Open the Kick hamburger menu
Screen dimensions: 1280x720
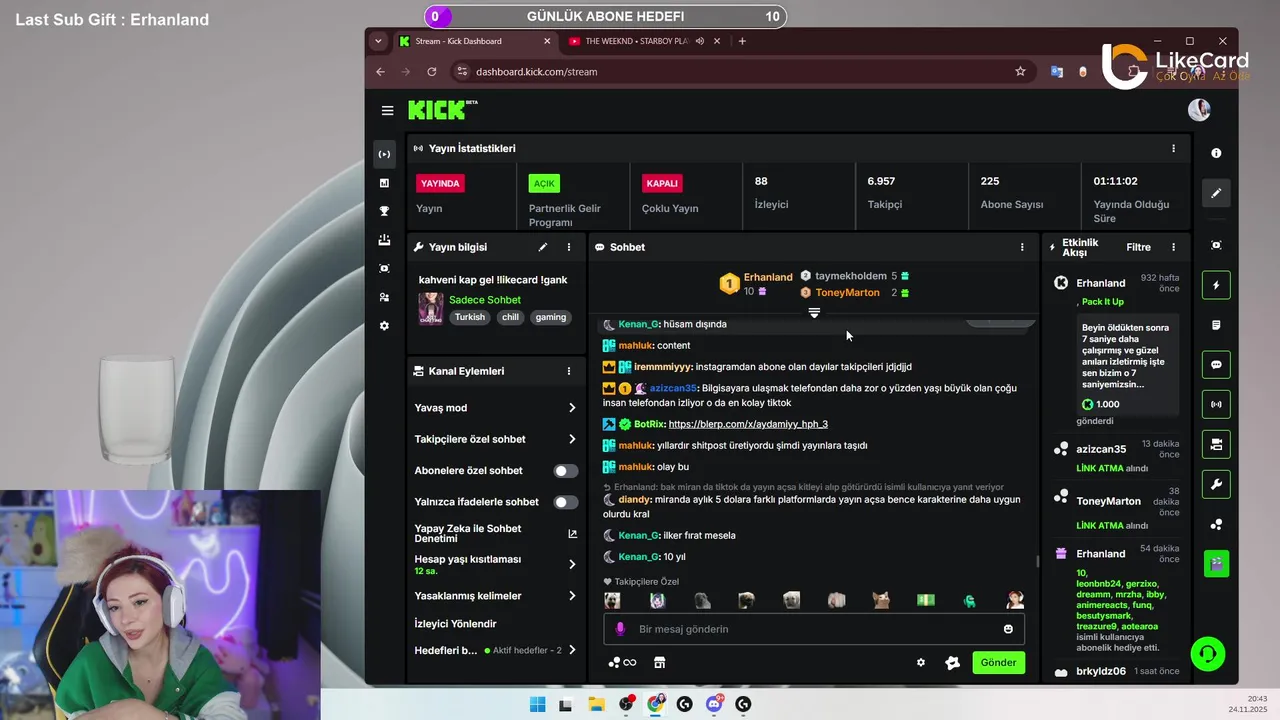click(x=387, y=111)
